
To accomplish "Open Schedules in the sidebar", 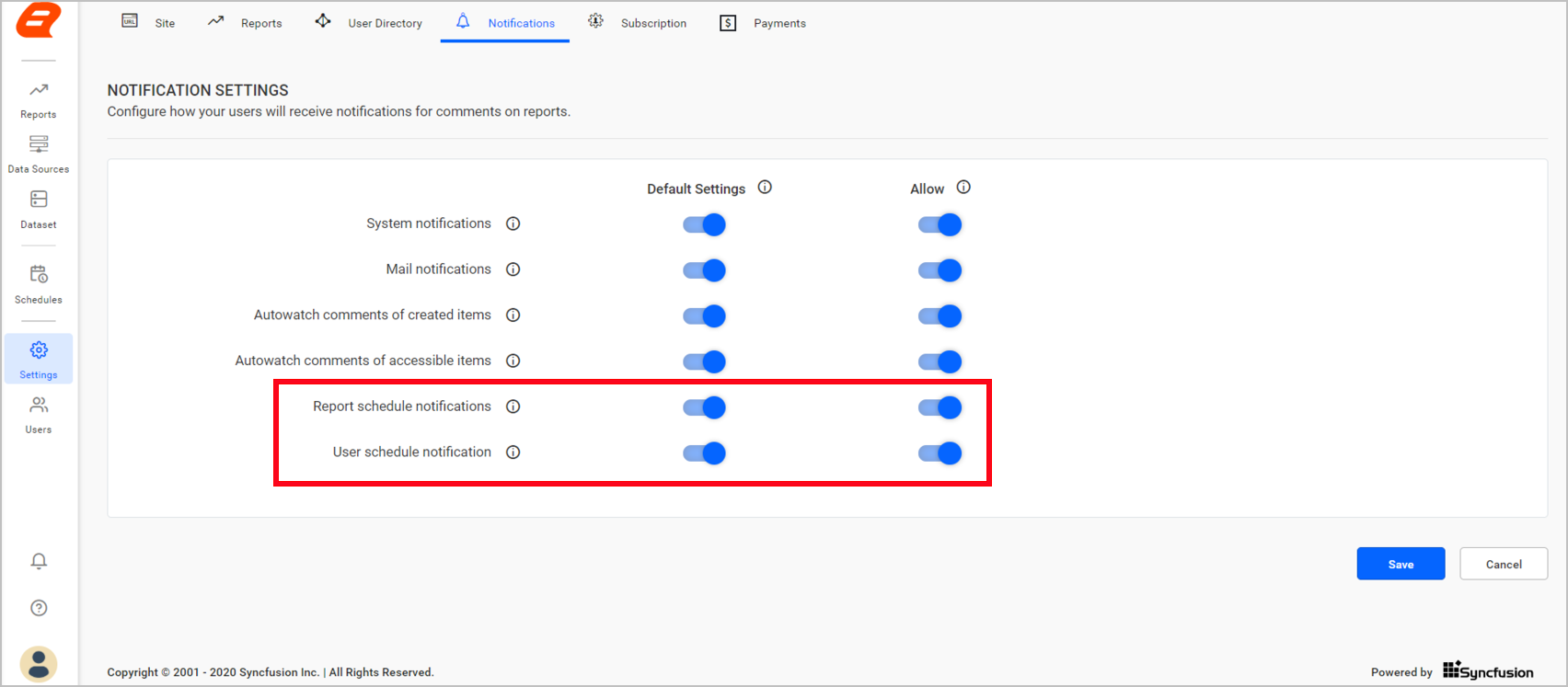I will point(39,285).
